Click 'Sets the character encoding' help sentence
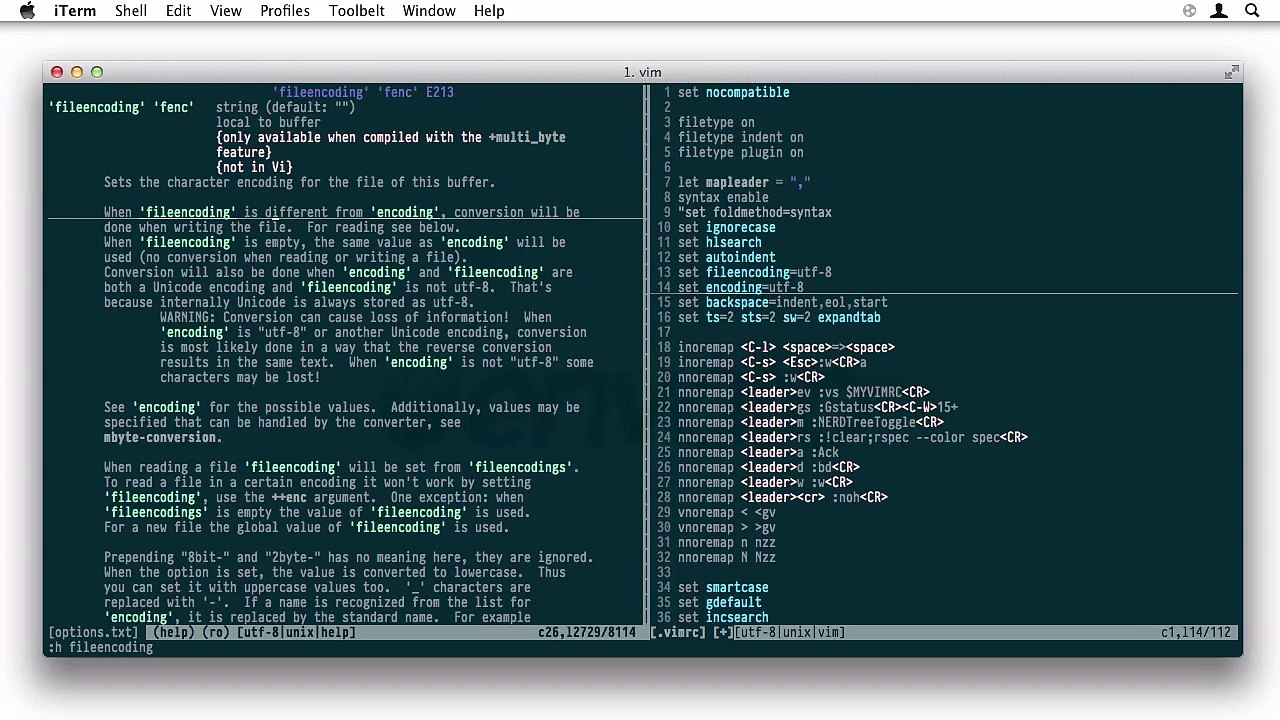This screenshot has height=720, width=1280. [x=300, y=183]
